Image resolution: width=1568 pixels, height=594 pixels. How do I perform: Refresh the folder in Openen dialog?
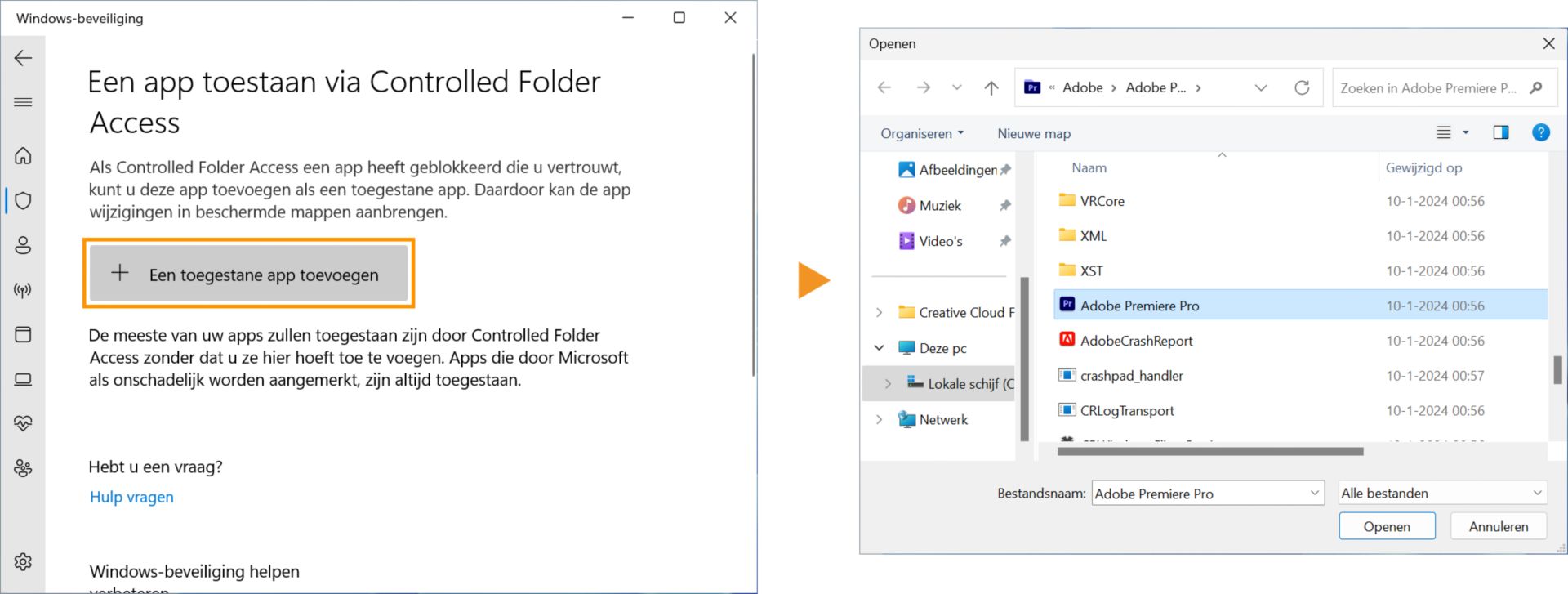tap(1302, 87)
